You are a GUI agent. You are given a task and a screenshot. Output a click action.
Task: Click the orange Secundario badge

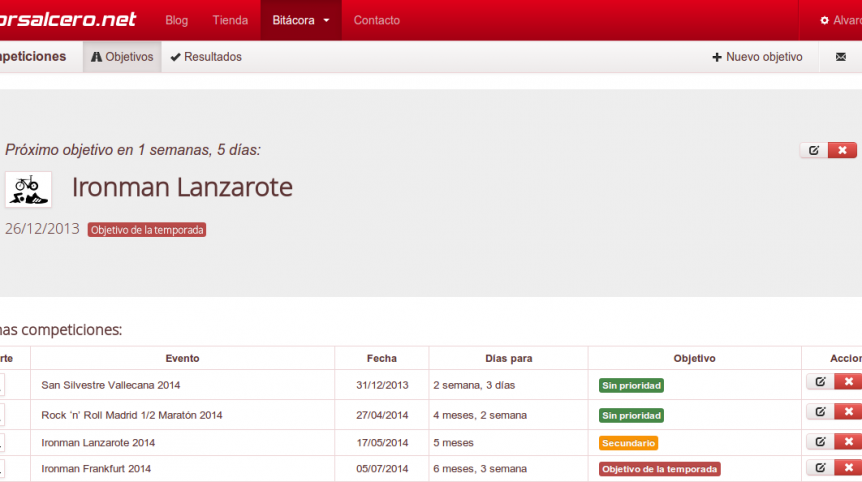pyautogui.click(x=628, y=443)
